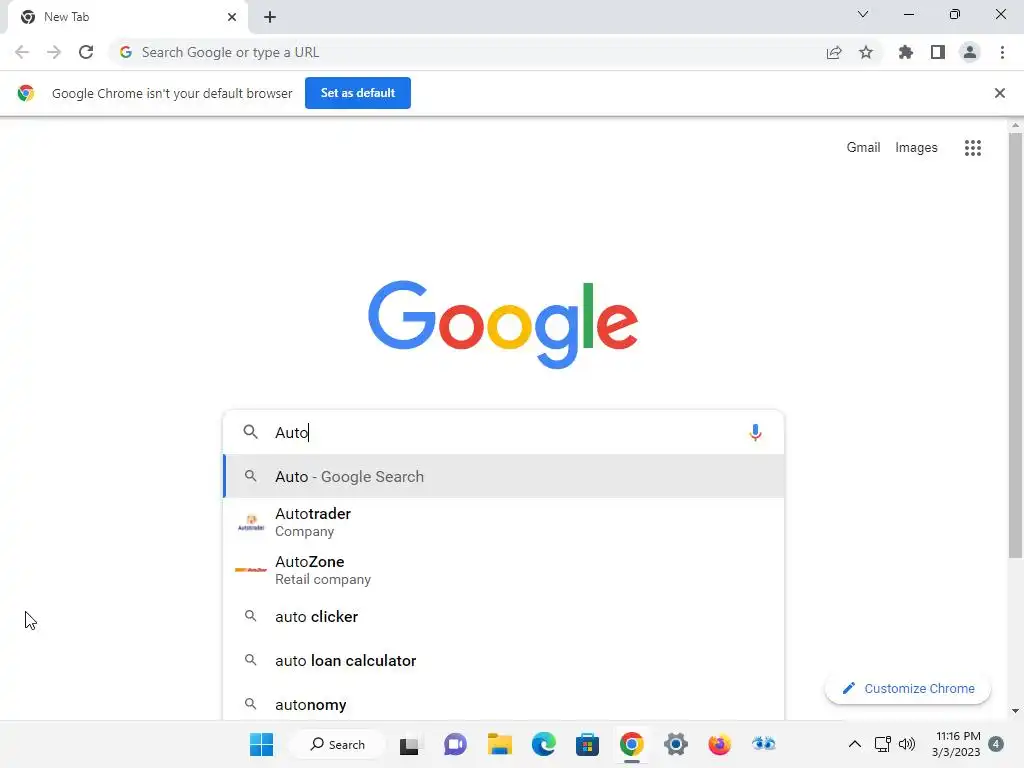Click the scrollbar down arrow
This screenshot has width=1024, height=768.
pos(1015,711)
